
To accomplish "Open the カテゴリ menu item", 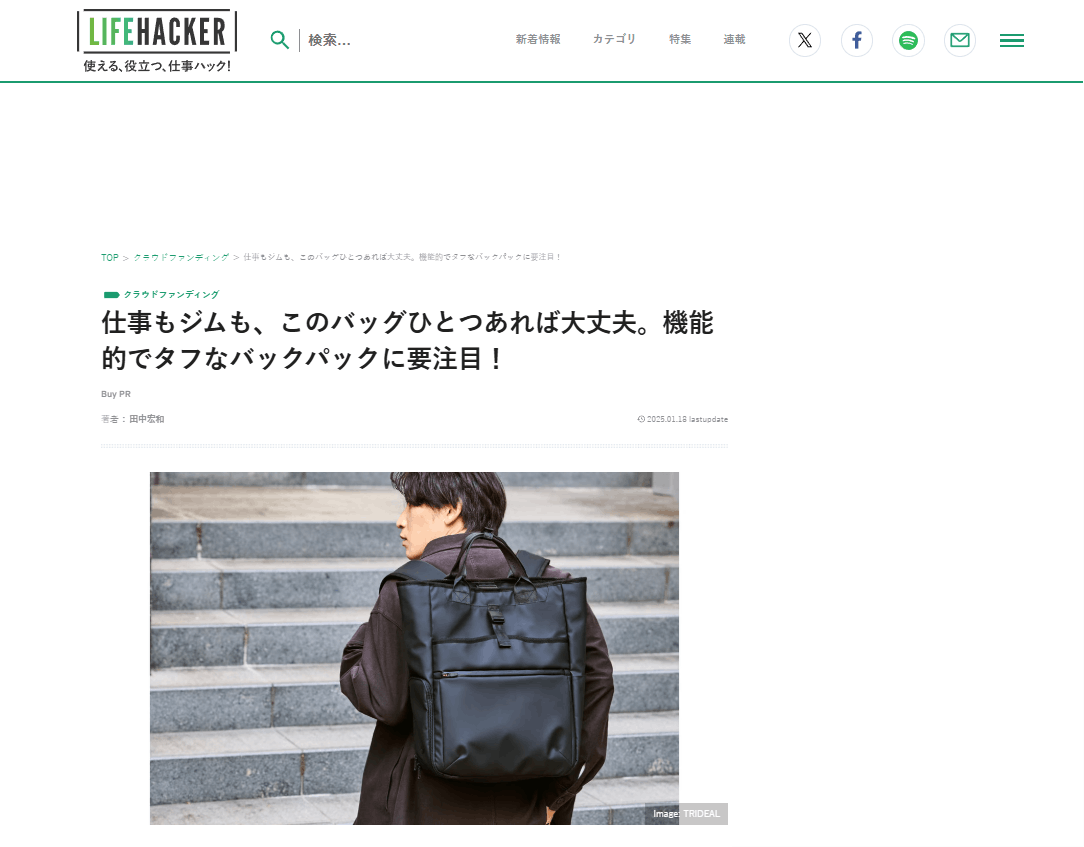I will tap(614, 39).
